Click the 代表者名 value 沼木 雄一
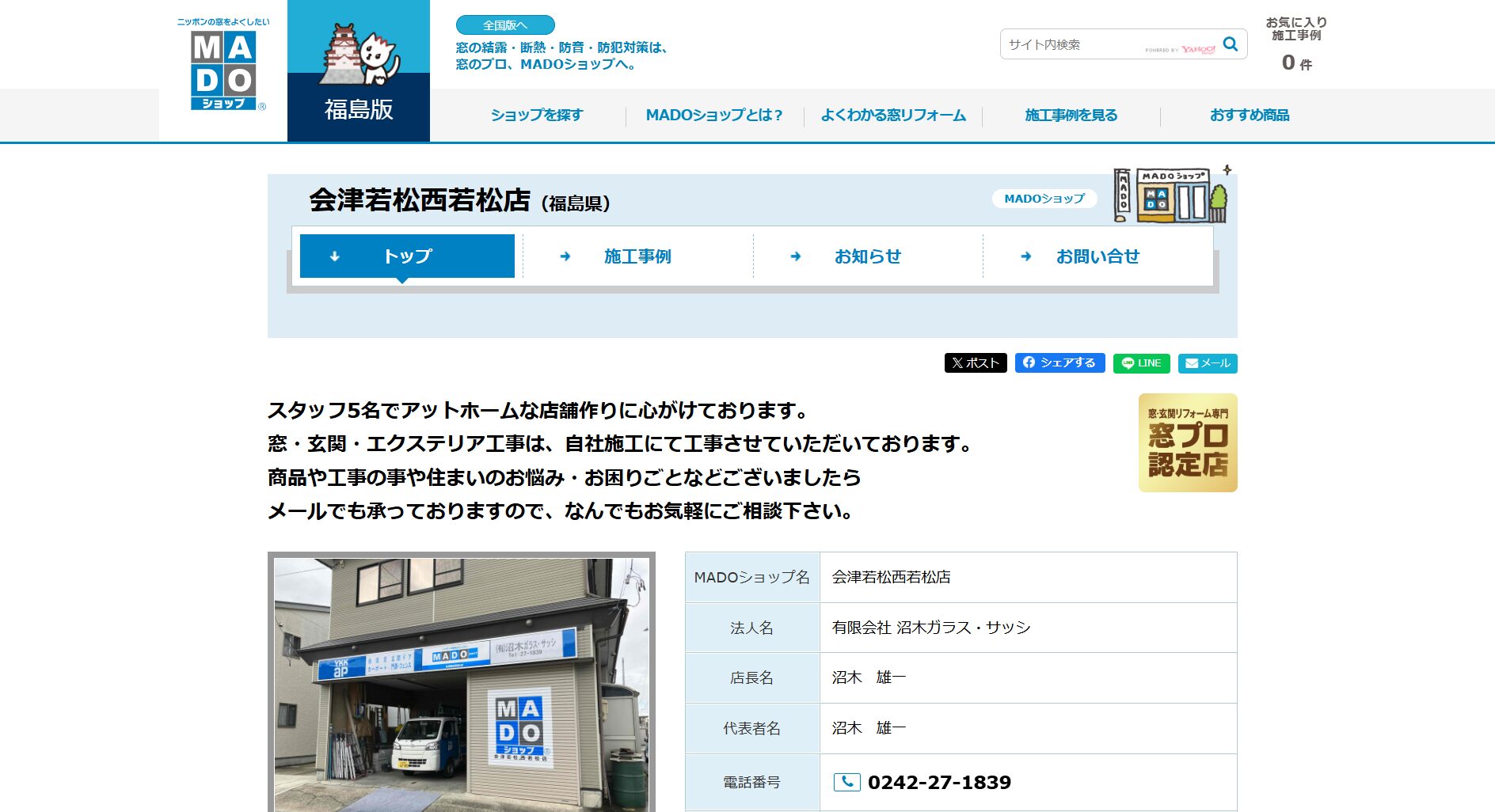The height and width of the screenshot is (812, 1495). click(x=869, y=728)
